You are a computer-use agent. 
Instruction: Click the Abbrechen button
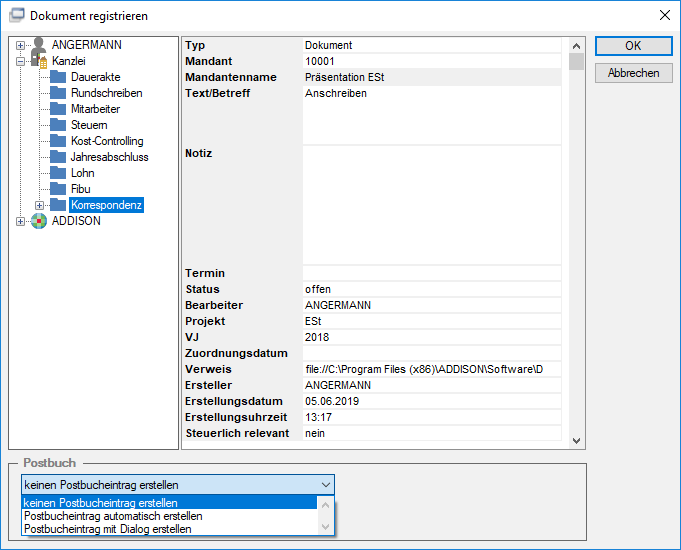pos(633,73)
